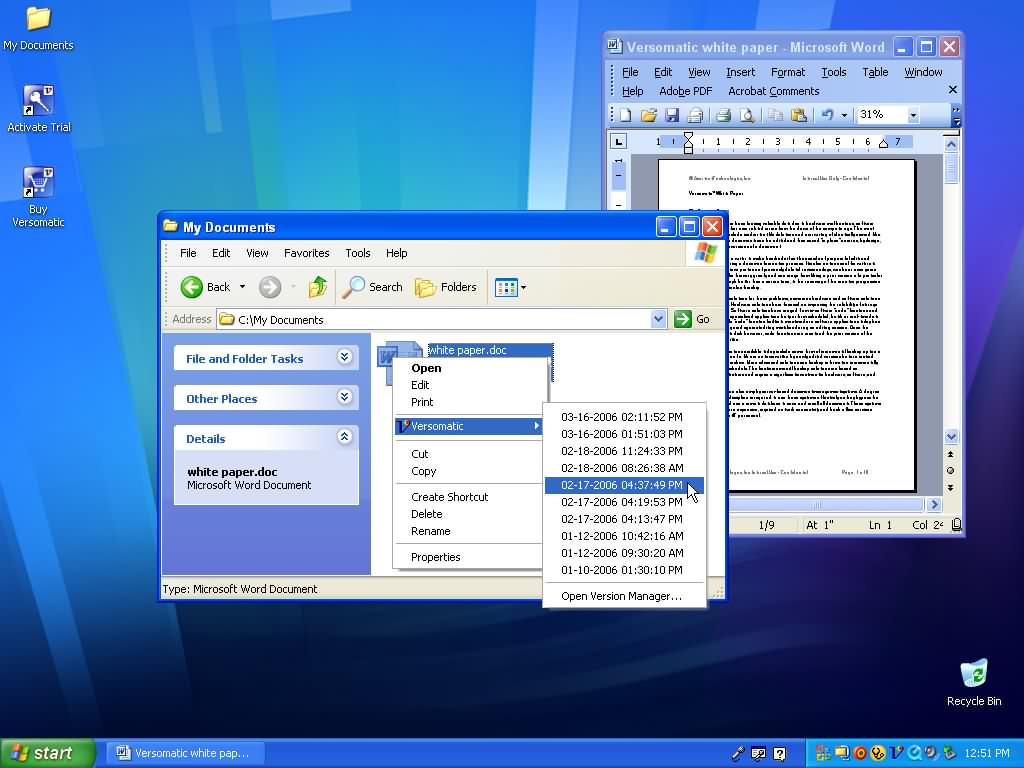This screenshot has height=768, width=1024.
Task: Click the tab-stop selector at ruler corner
Action: pos(618,141)
